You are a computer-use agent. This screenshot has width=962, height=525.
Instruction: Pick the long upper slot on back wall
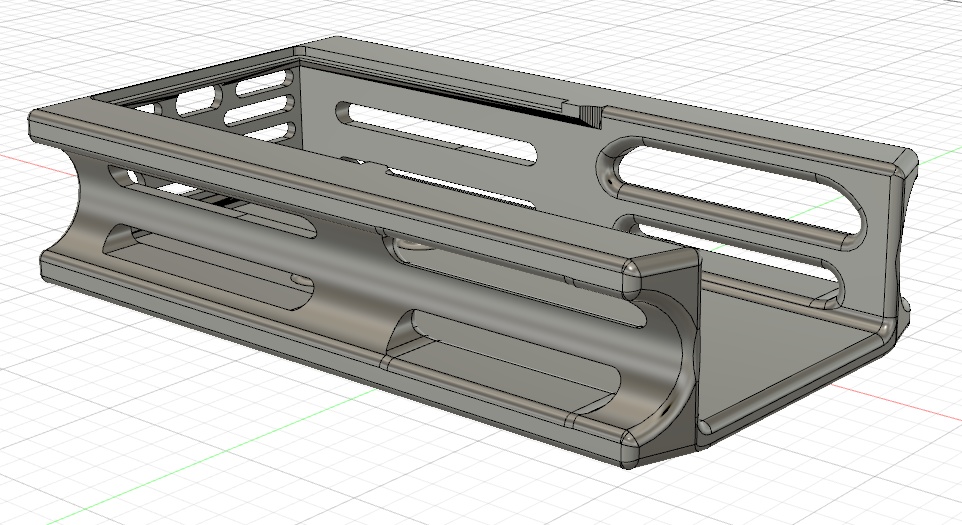[x=436, y=132]
